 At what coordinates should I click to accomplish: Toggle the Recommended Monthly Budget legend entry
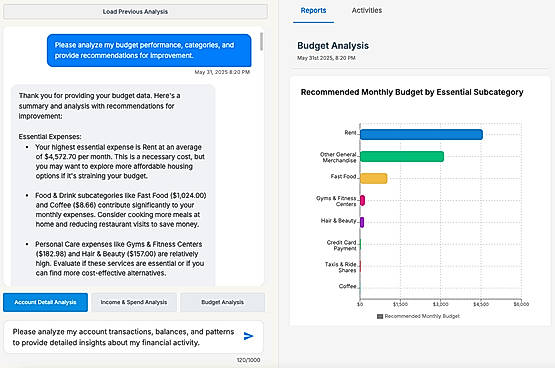418,316
